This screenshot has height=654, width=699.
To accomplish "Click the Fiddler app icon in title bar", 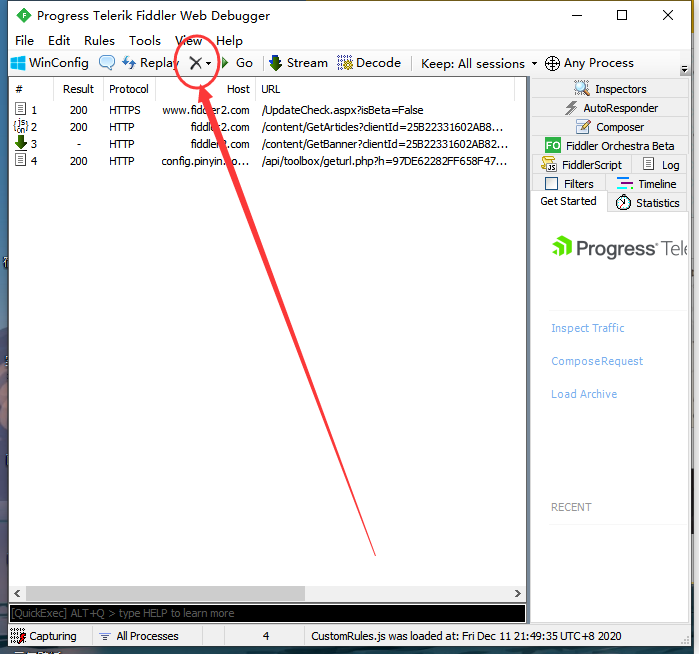I will 24,16.
